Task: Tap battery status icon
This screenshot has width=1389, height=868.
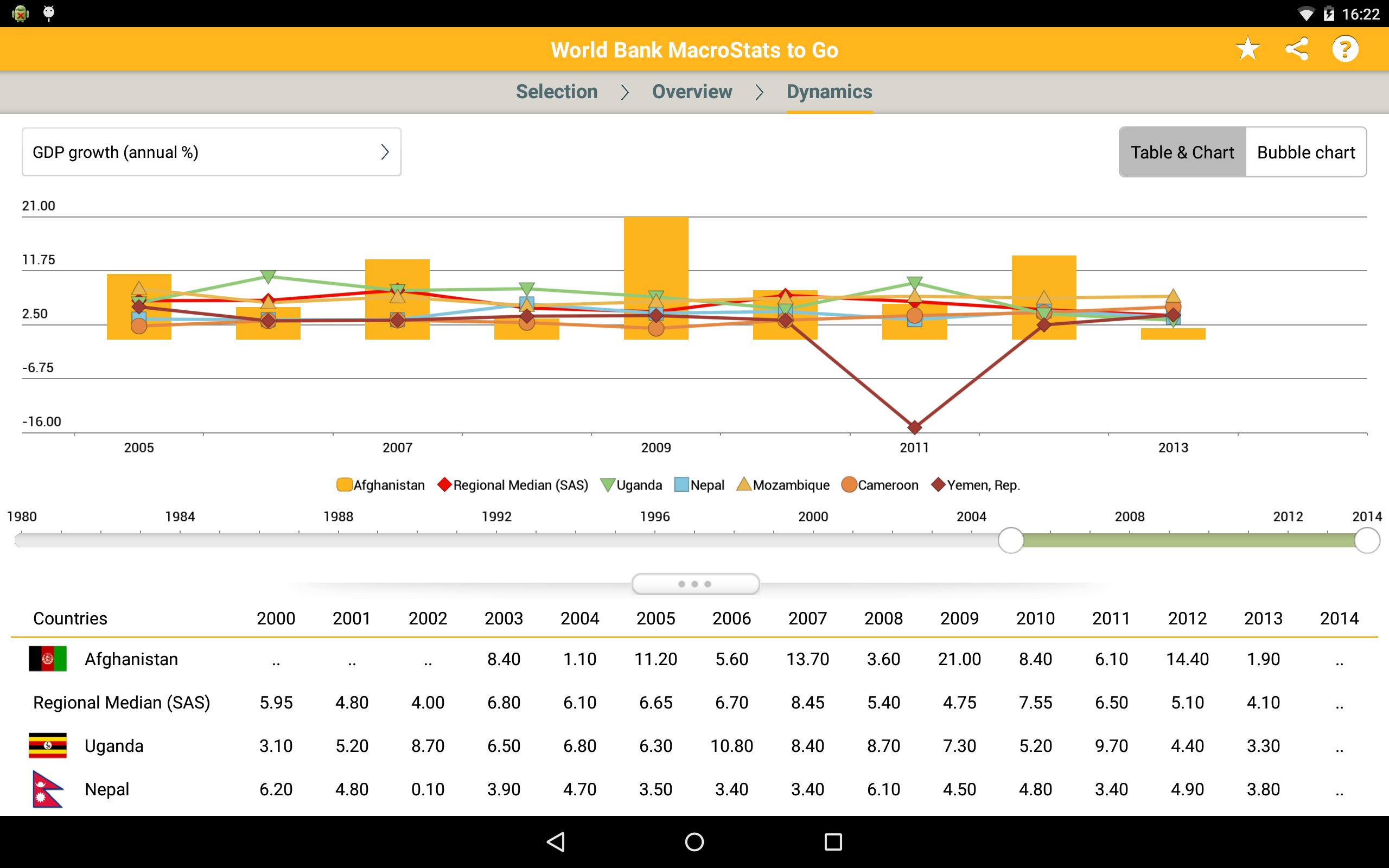Action: (x=1329, y=14)
